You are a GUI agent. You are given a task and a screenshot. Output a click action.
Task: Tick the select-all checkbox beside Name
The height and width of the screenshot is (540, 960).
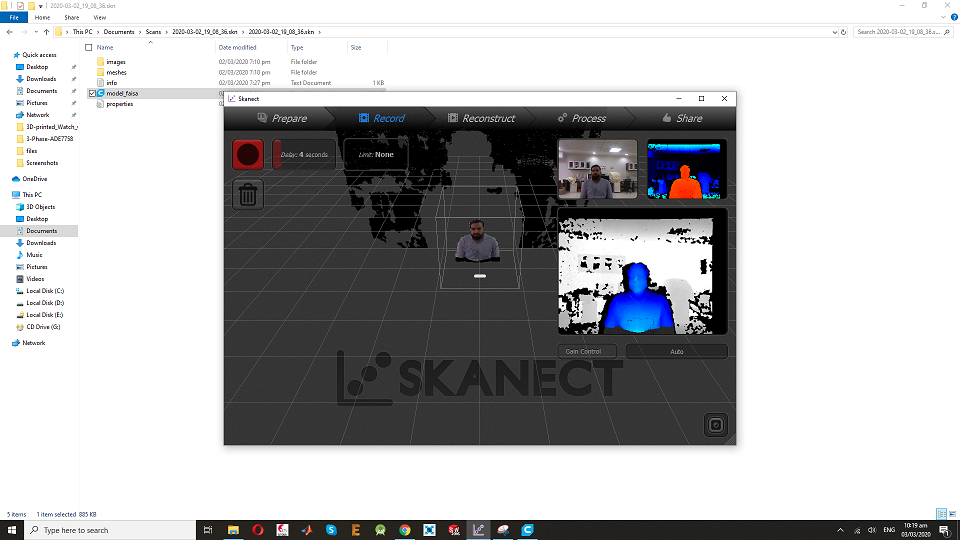(89, 47)
